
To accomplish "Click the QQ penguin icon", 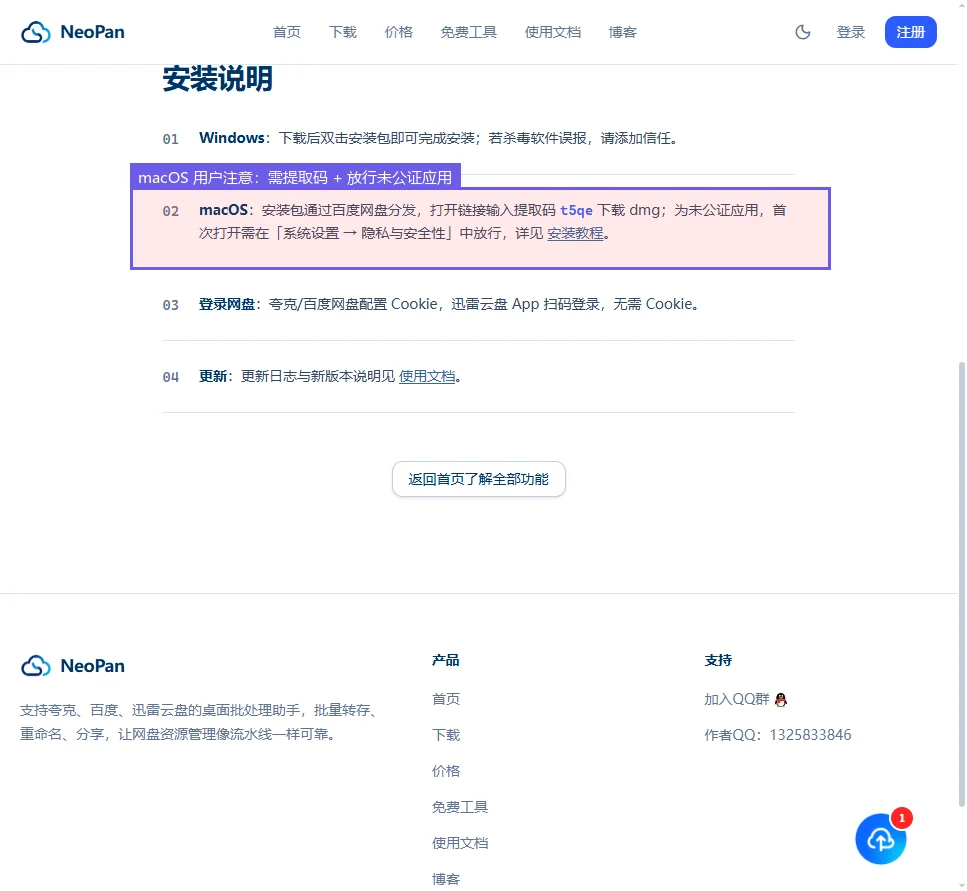I will (781, 699).
